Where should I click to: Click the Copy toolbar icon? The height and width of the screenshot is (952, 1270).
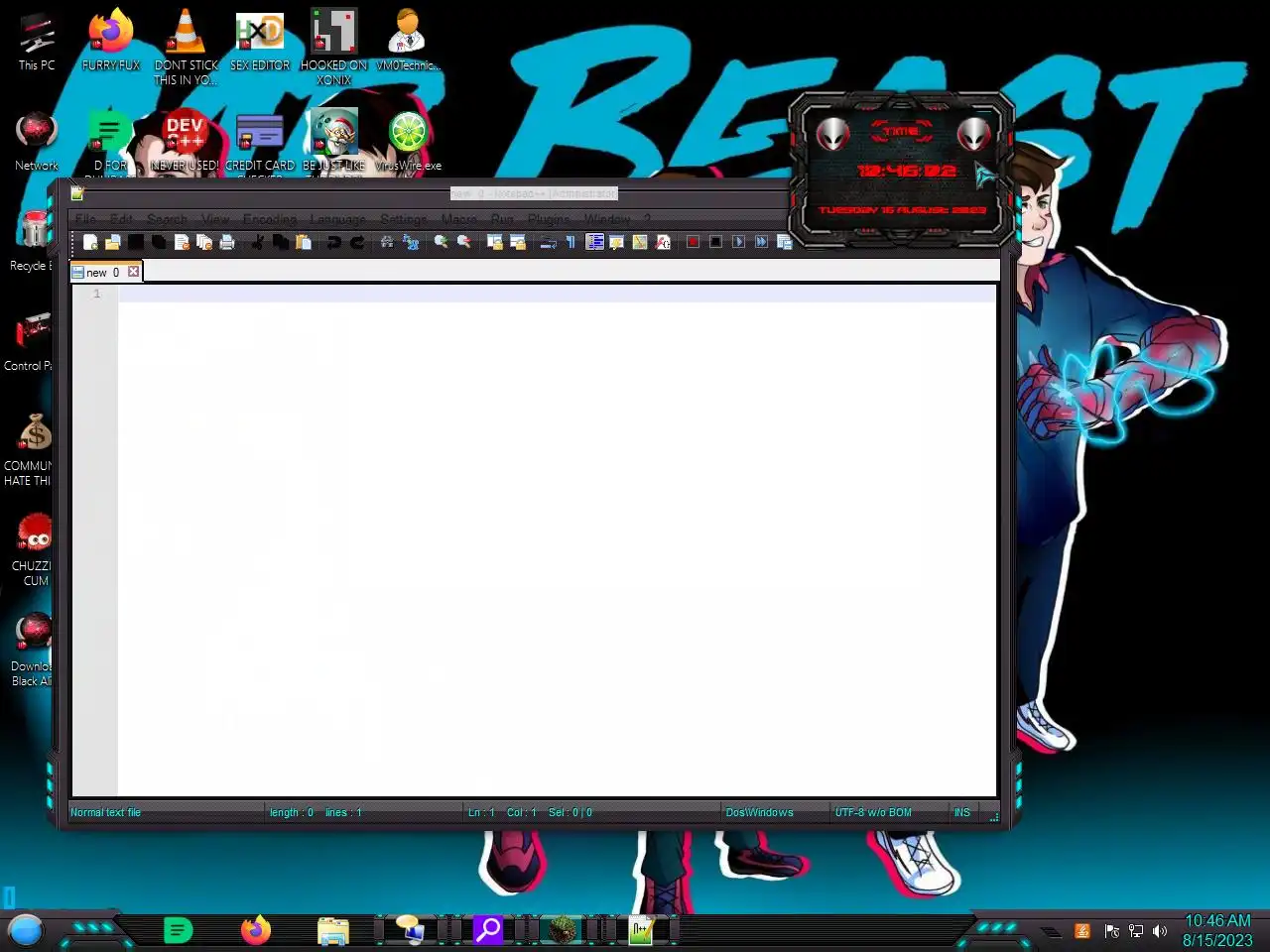[281, 242]
